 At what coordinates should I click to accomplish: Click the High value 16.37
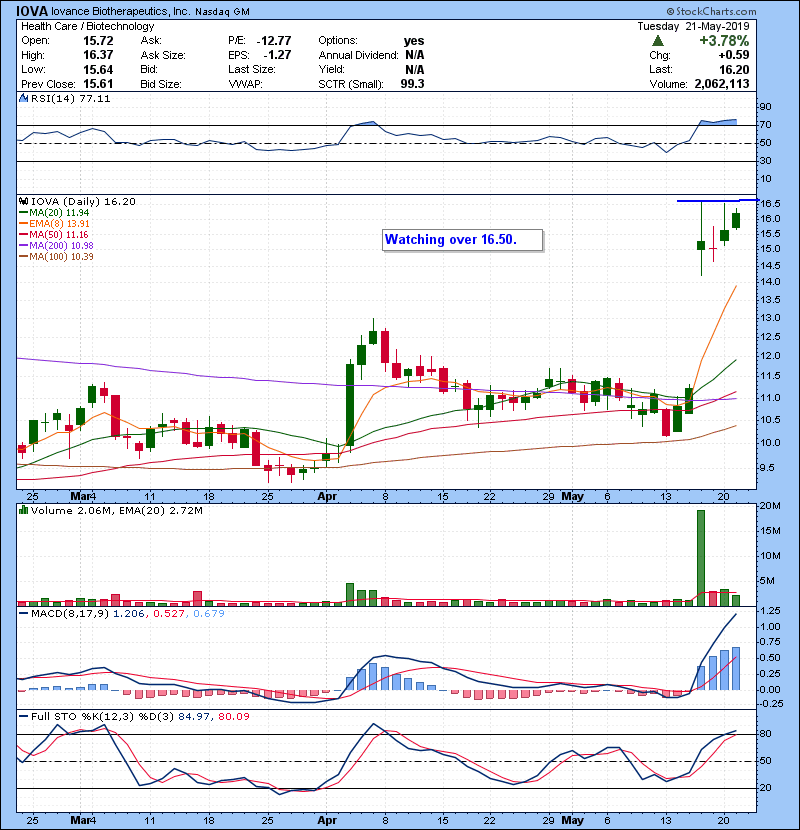(98, 55)
